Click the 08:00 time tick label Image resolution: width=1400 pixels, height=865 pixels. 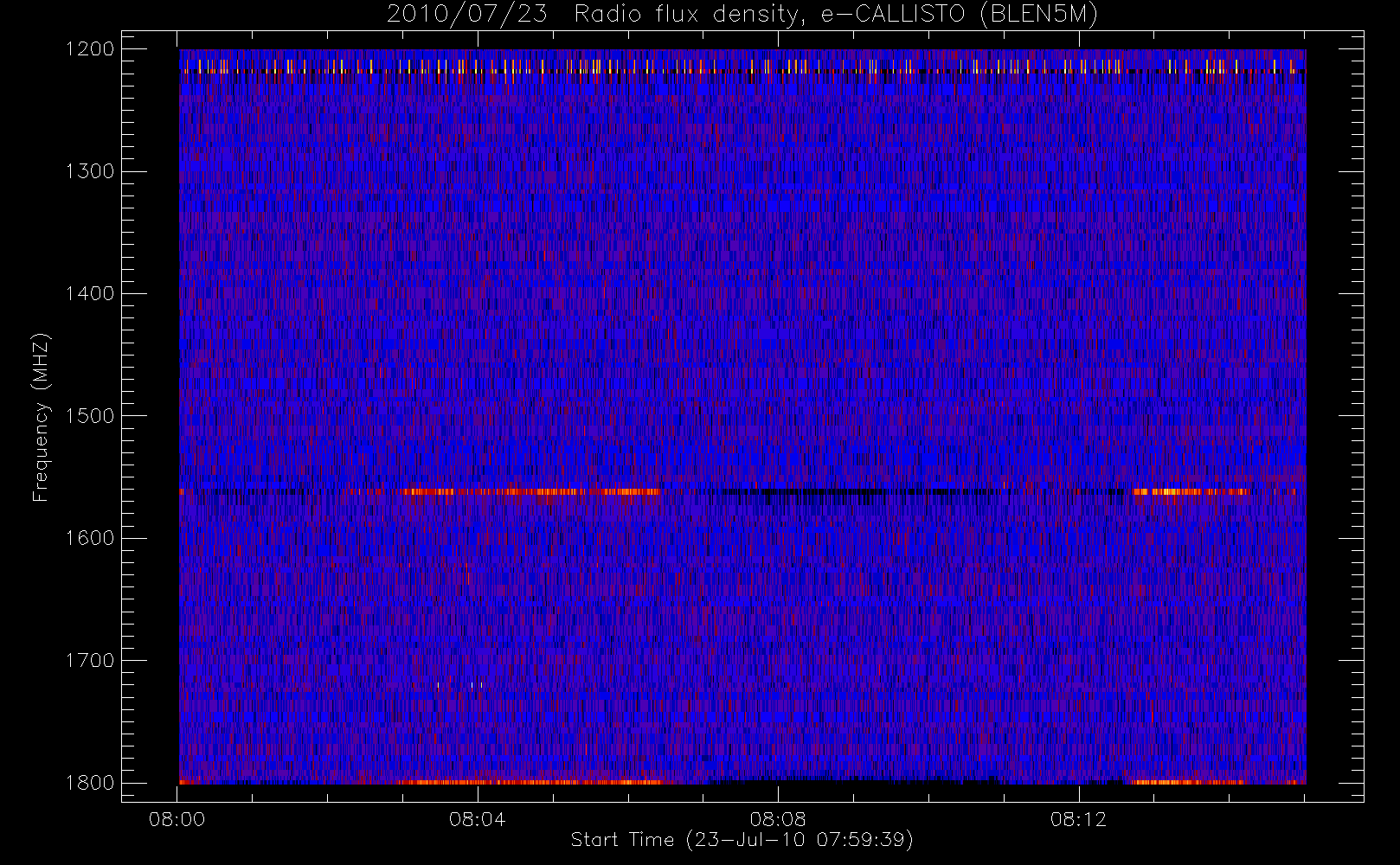point(177,819)
